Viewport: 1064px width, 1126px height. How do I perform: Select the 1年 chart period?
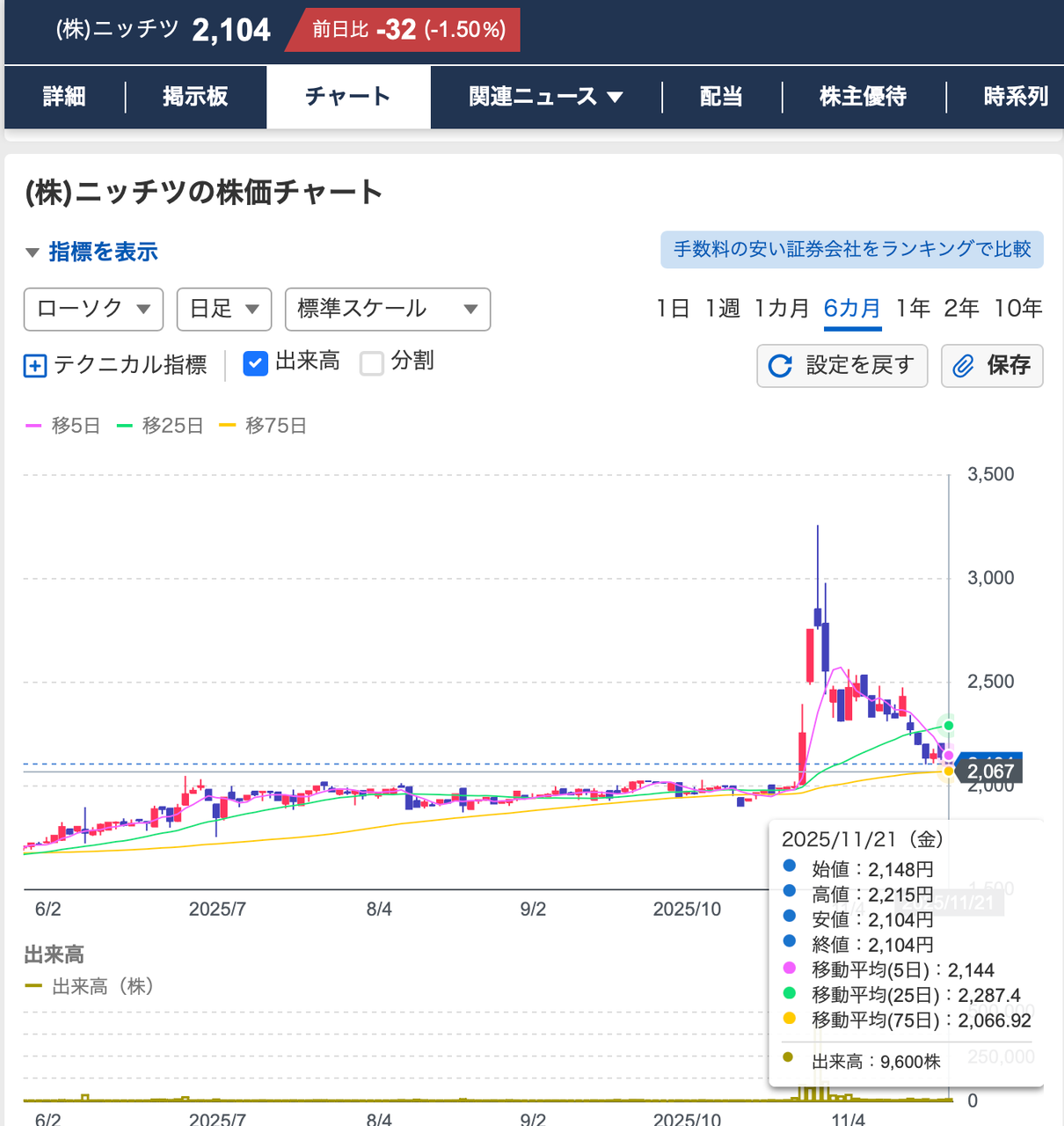[913, 309]
